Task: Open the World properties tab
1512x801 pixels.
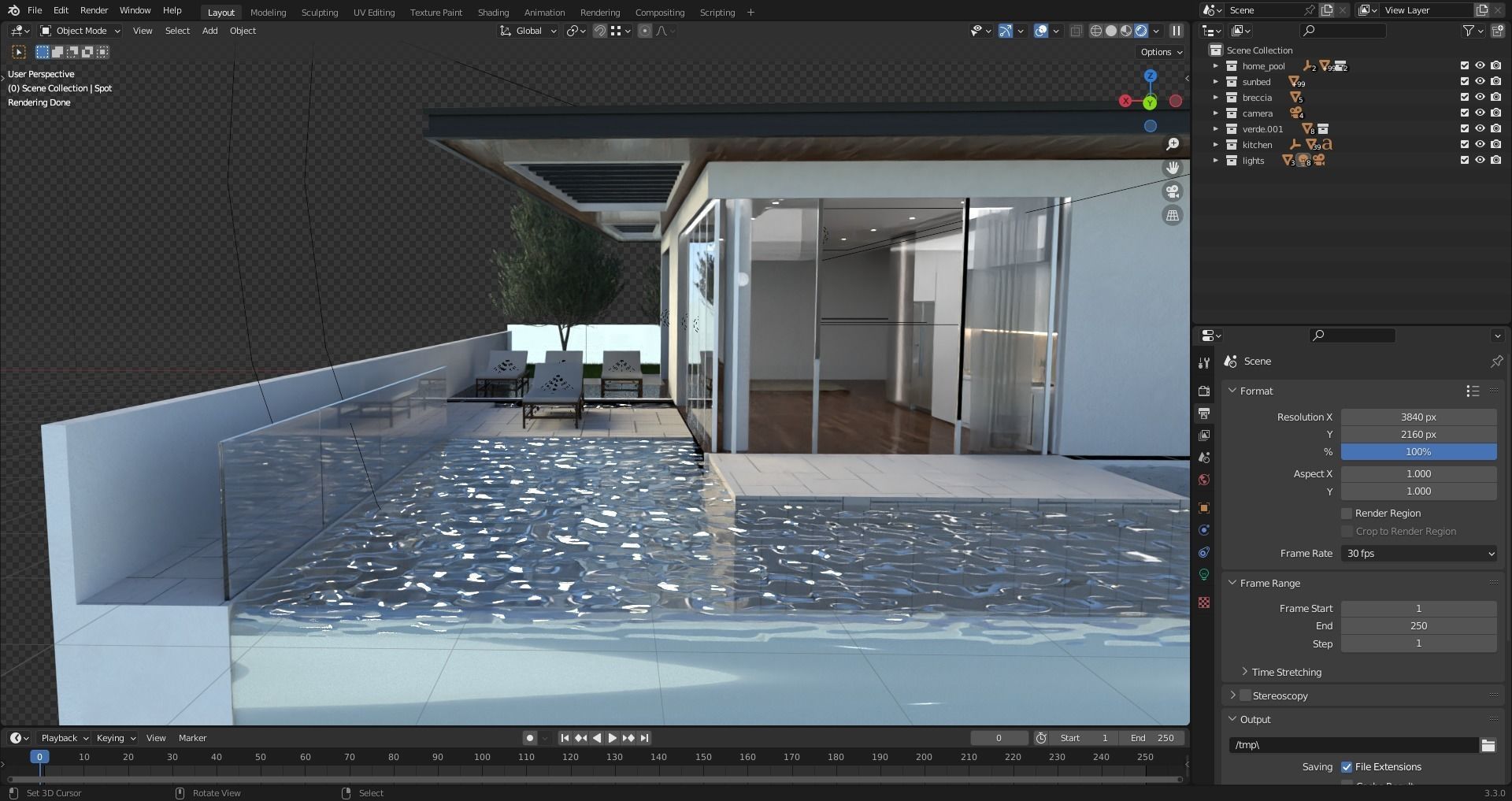Action: (1203, 479)
